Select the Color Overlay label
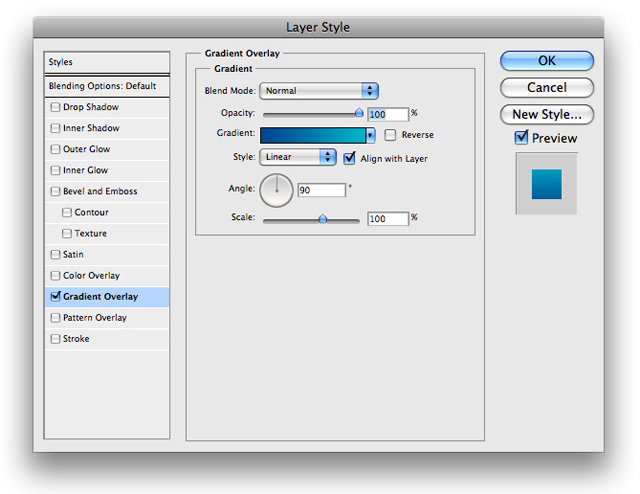The width and height of the screenshot is (640, 494). pyautogui.click(x=91, y=276)
